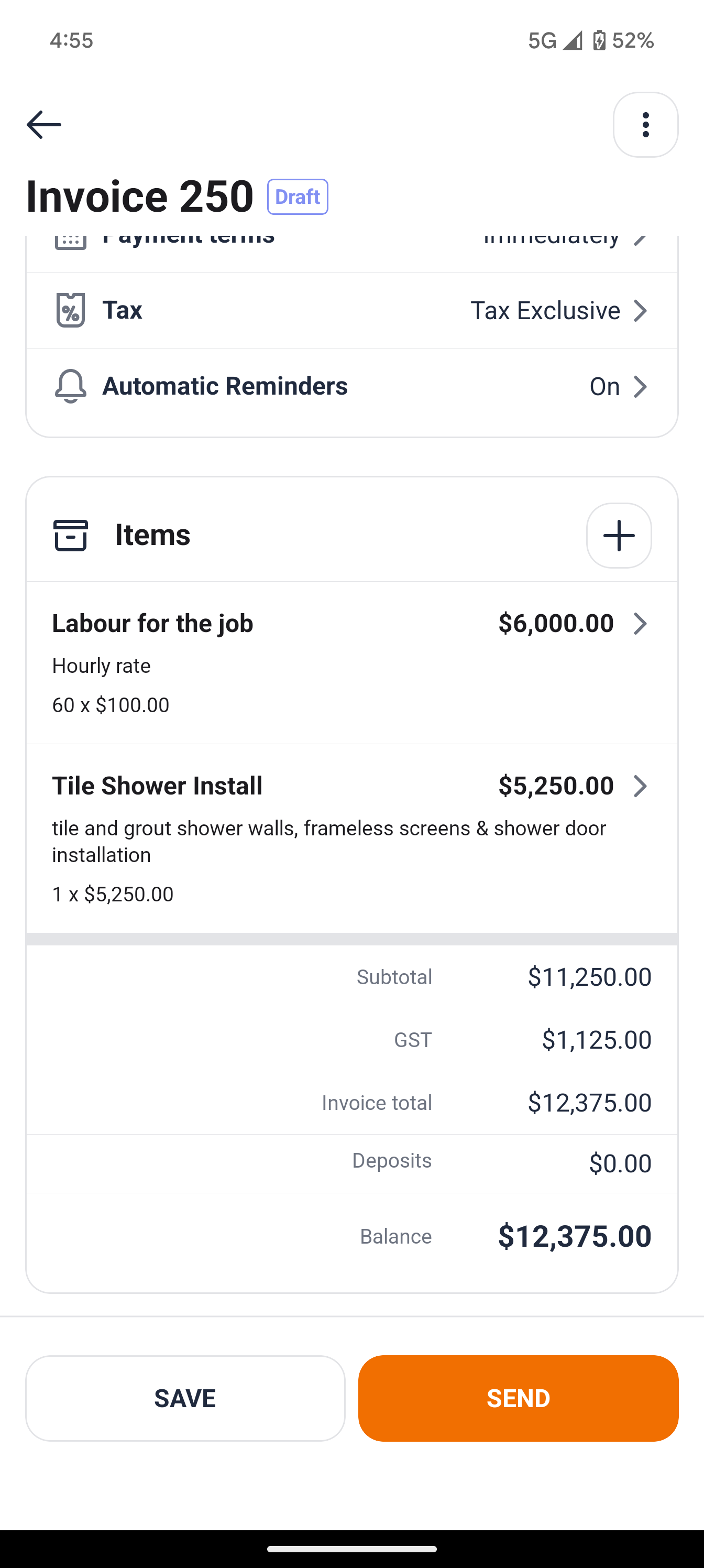Viewport: 704px width, 1568px height.
Task: Tap the Items archive box icon
Action: (x=71, y=536)
